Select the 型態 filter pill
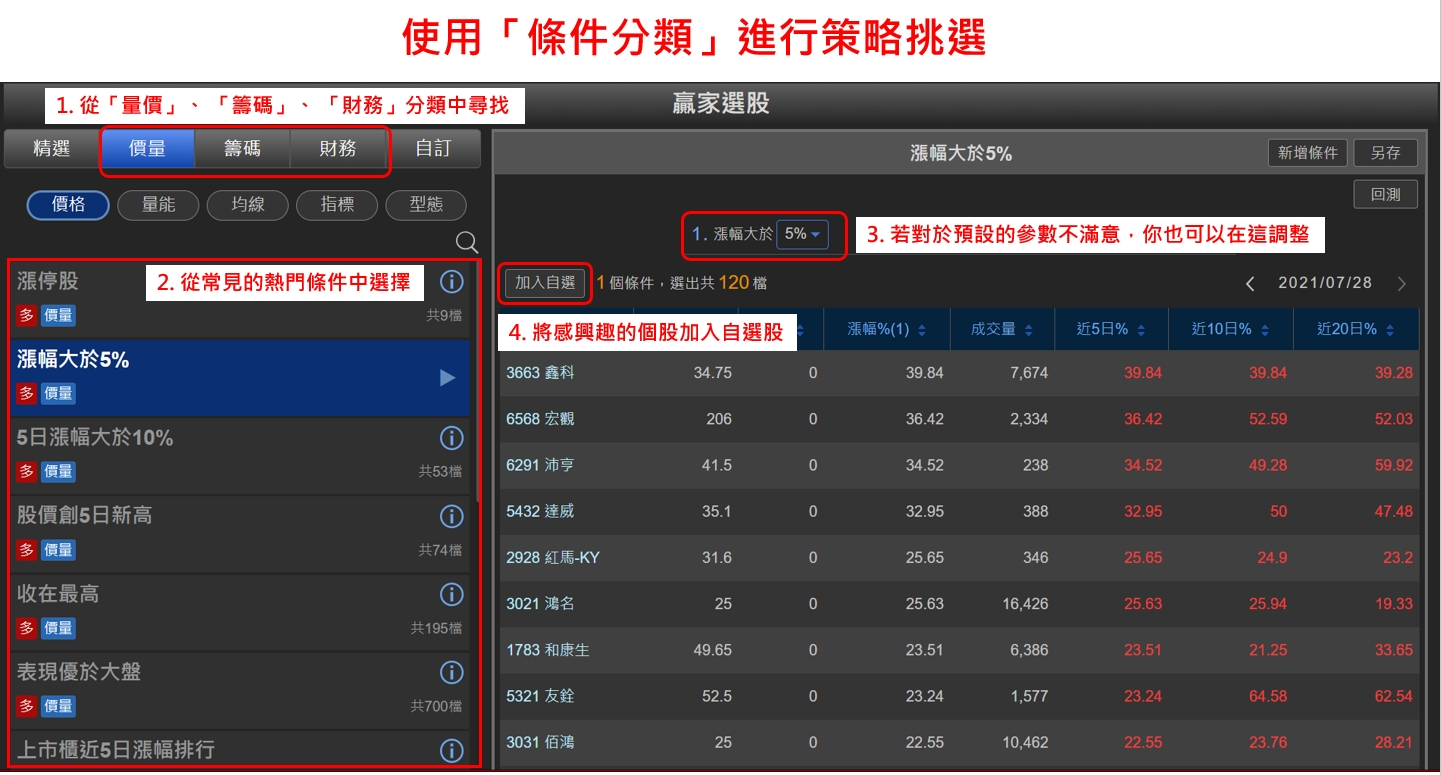 coord(426,205)
